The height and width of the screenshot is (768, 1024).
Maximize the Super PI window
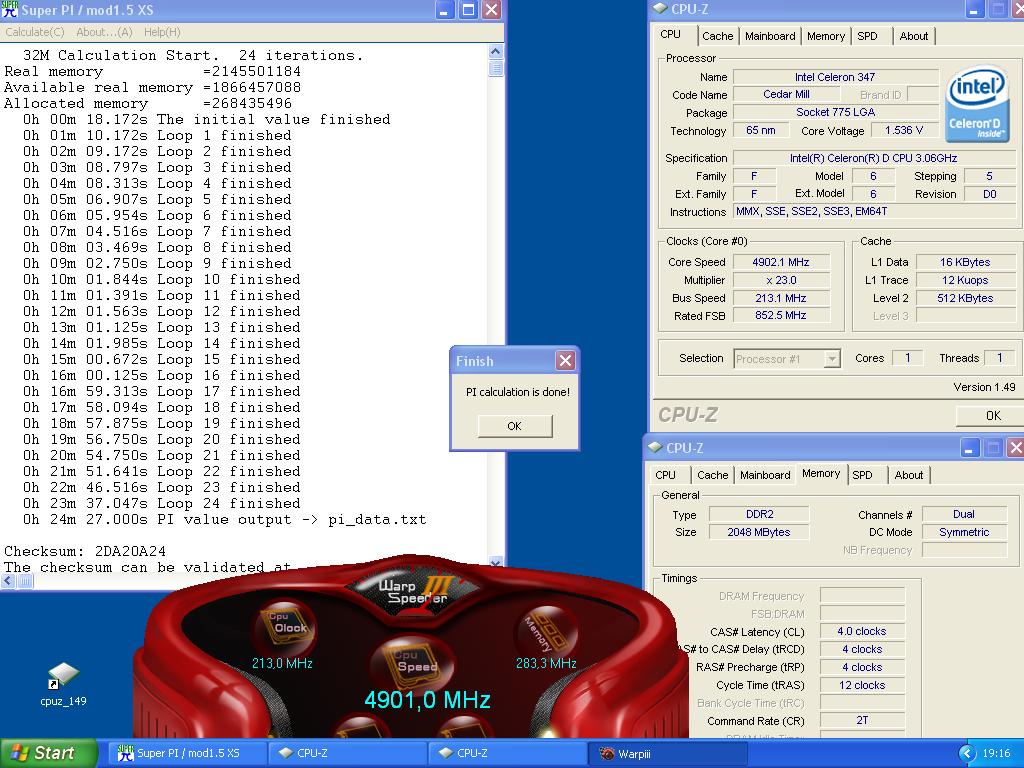pyautogui.click(x=468, y=10)
